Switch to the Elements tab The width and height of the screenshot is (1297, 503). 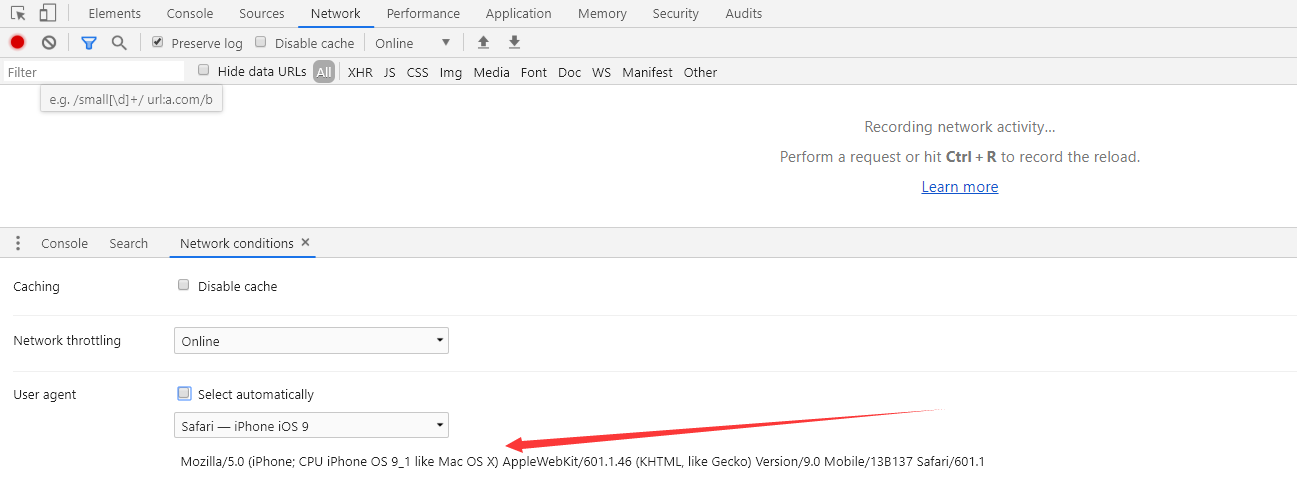[115, 13]
